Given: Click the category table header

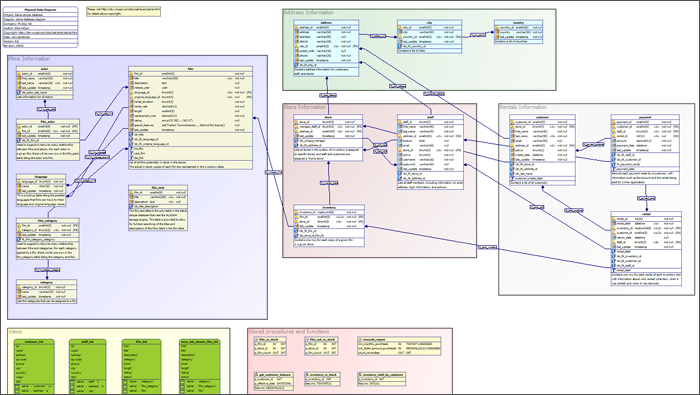Looking at the screenshot, I should [46, 283].
